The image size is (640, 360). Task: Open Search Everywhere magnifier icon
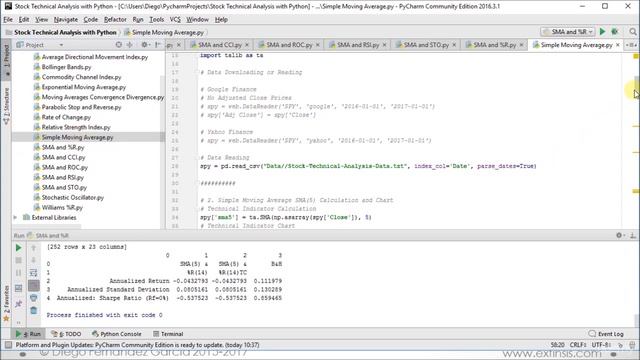pyautogui.click(x=633, y=32)
